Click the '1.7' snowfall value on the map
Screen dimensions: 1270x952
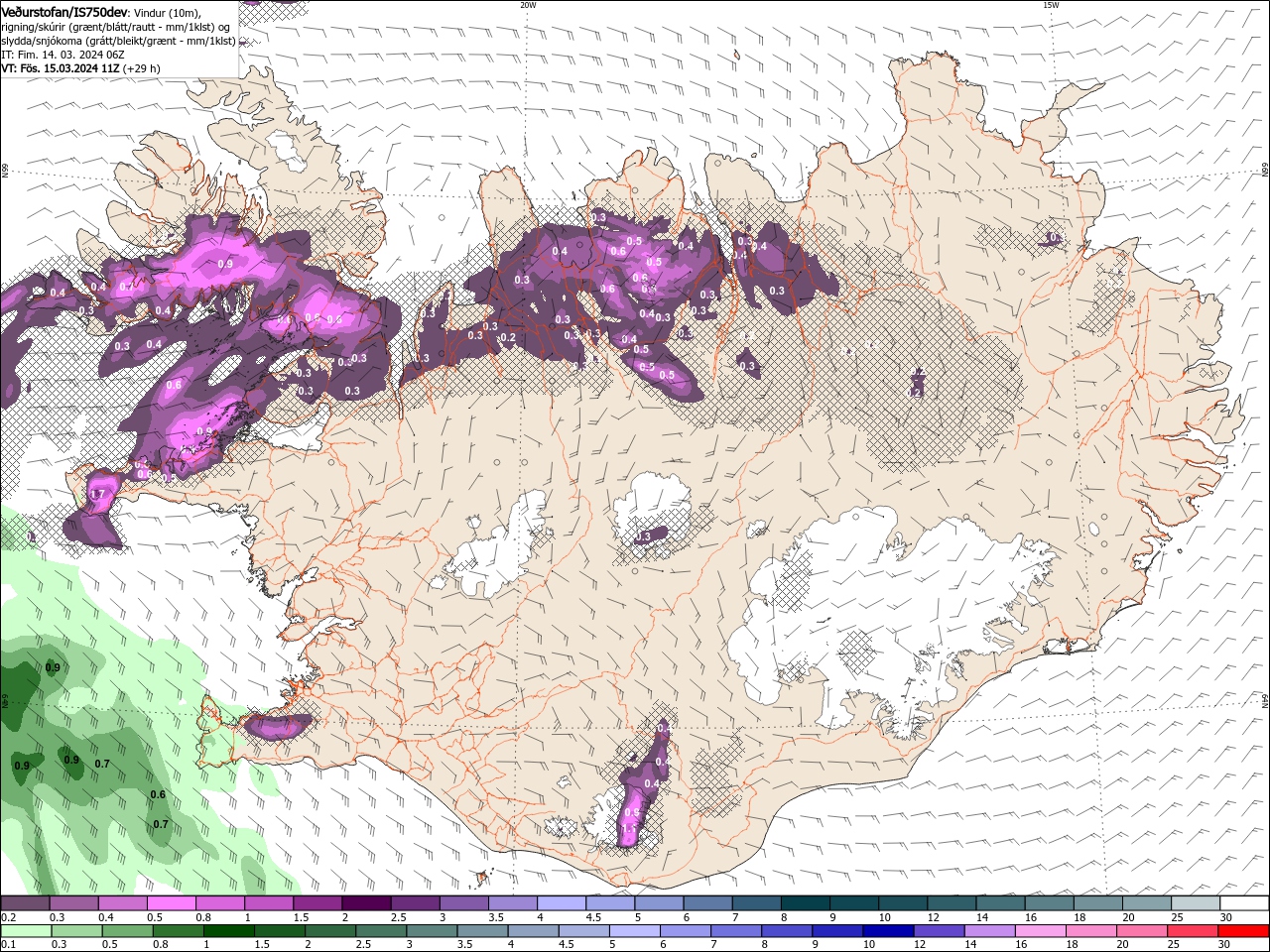[x=97, y=494]
